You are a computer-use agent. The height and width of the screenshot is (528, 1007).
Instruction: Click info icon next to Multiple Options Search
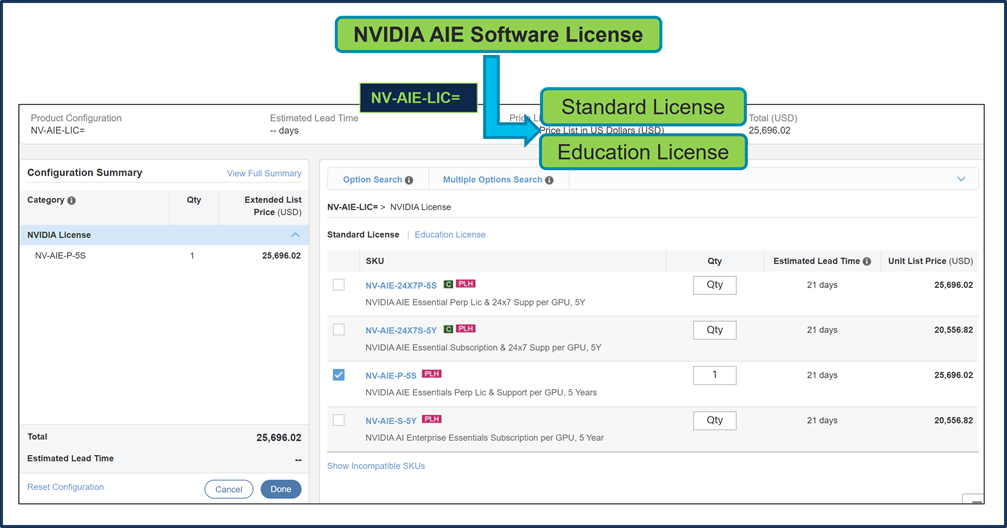(x=549, y=180)
